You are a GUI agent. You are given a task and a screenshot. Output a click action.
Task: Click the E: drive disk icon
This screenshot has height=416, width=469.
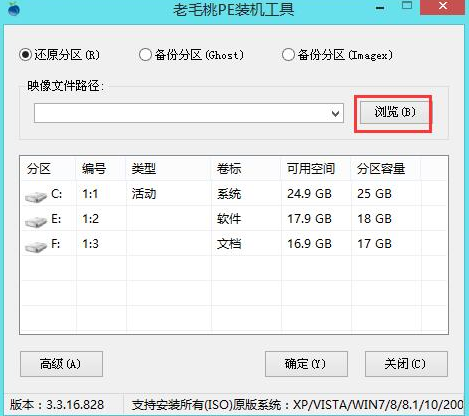pyautogui.click(x=36, y=222)
